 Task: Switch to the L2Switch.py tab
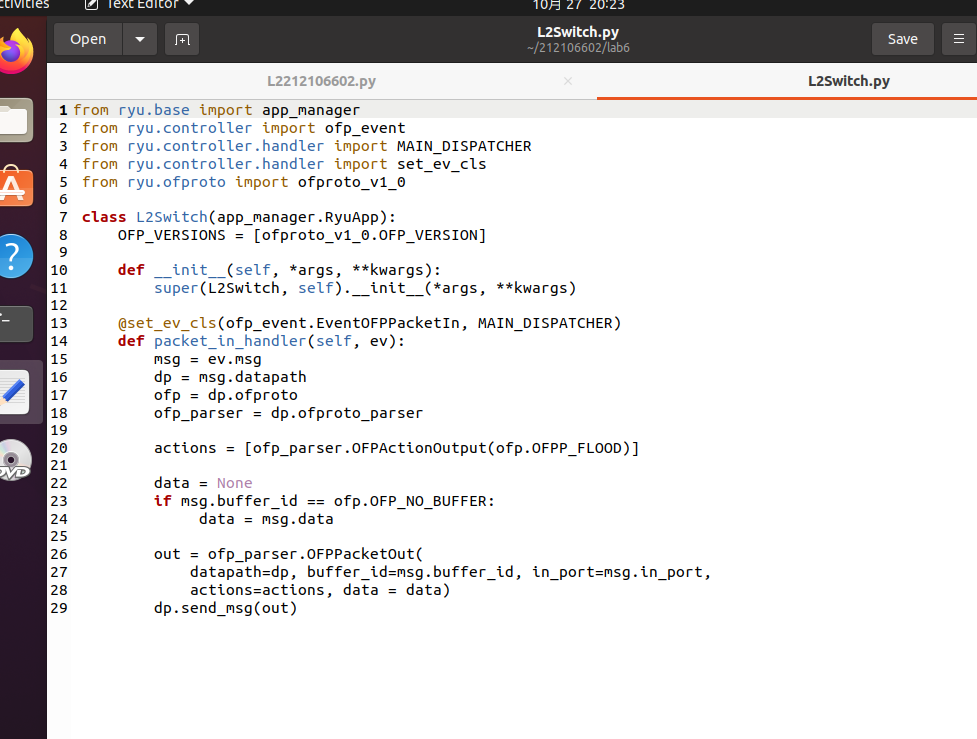click(849, 81)
